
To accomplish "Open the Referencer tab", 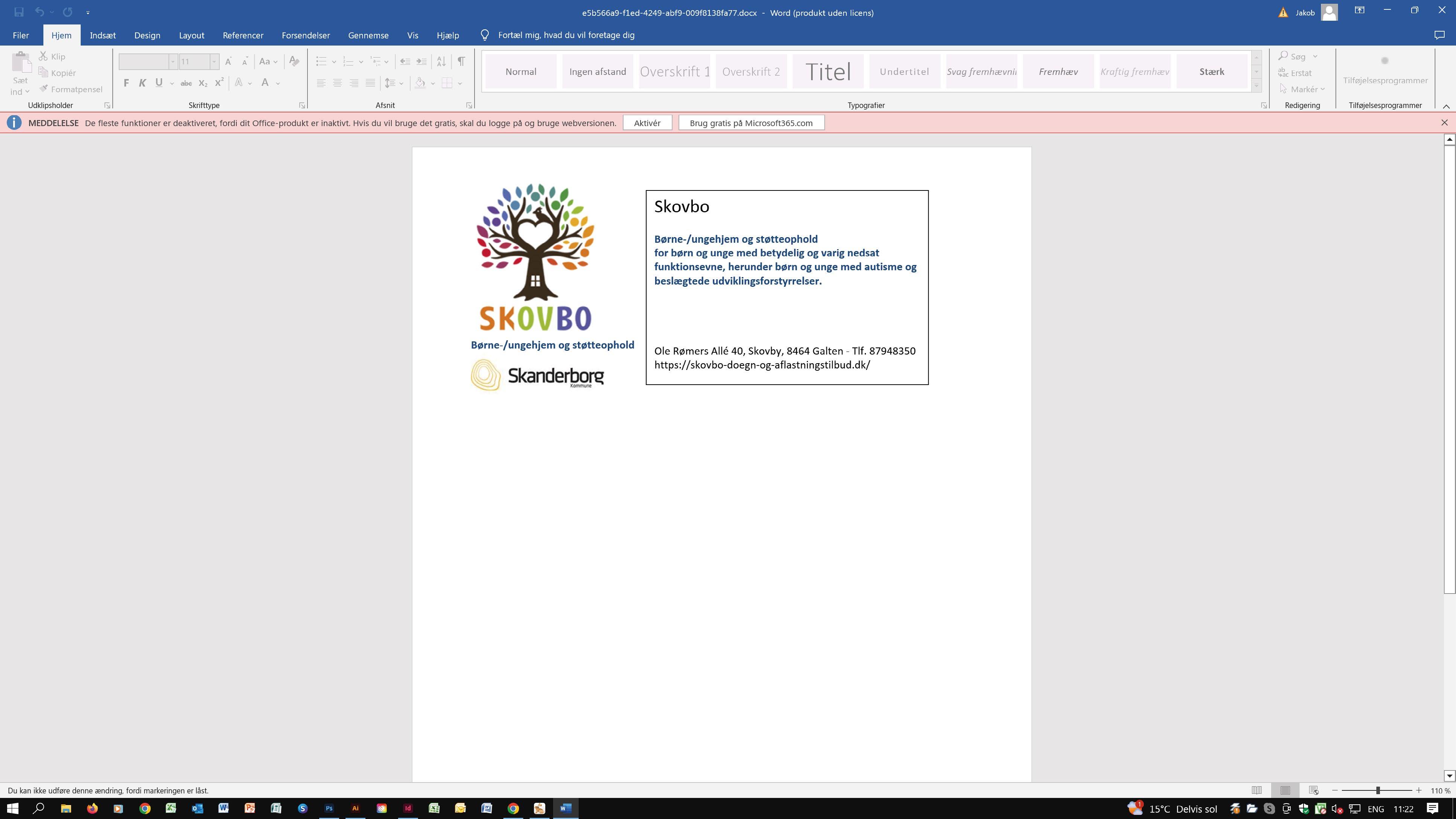I will coord(242,35).
